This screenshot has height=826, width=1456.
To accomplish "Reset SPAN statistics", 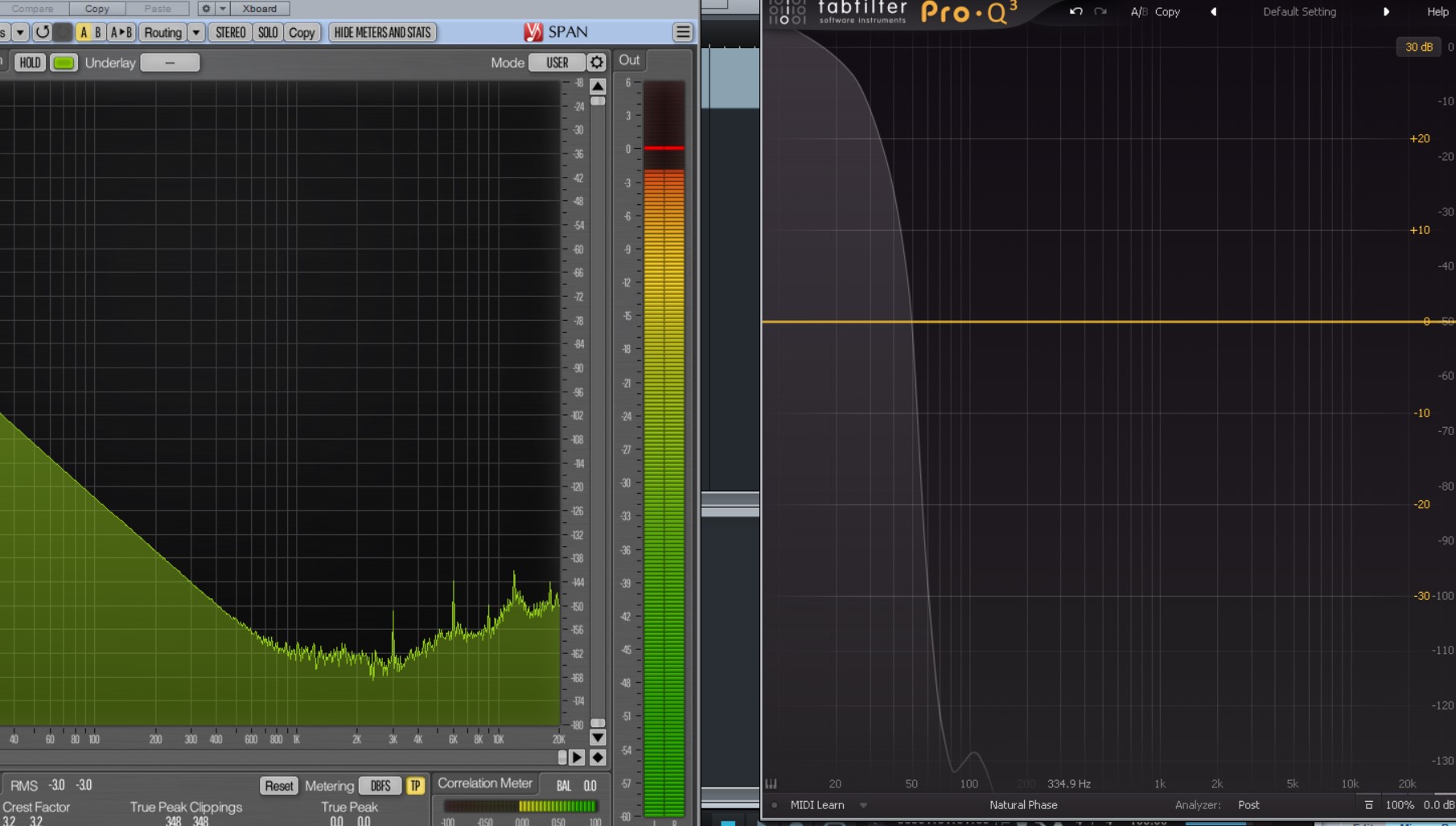I will point(279,786).
